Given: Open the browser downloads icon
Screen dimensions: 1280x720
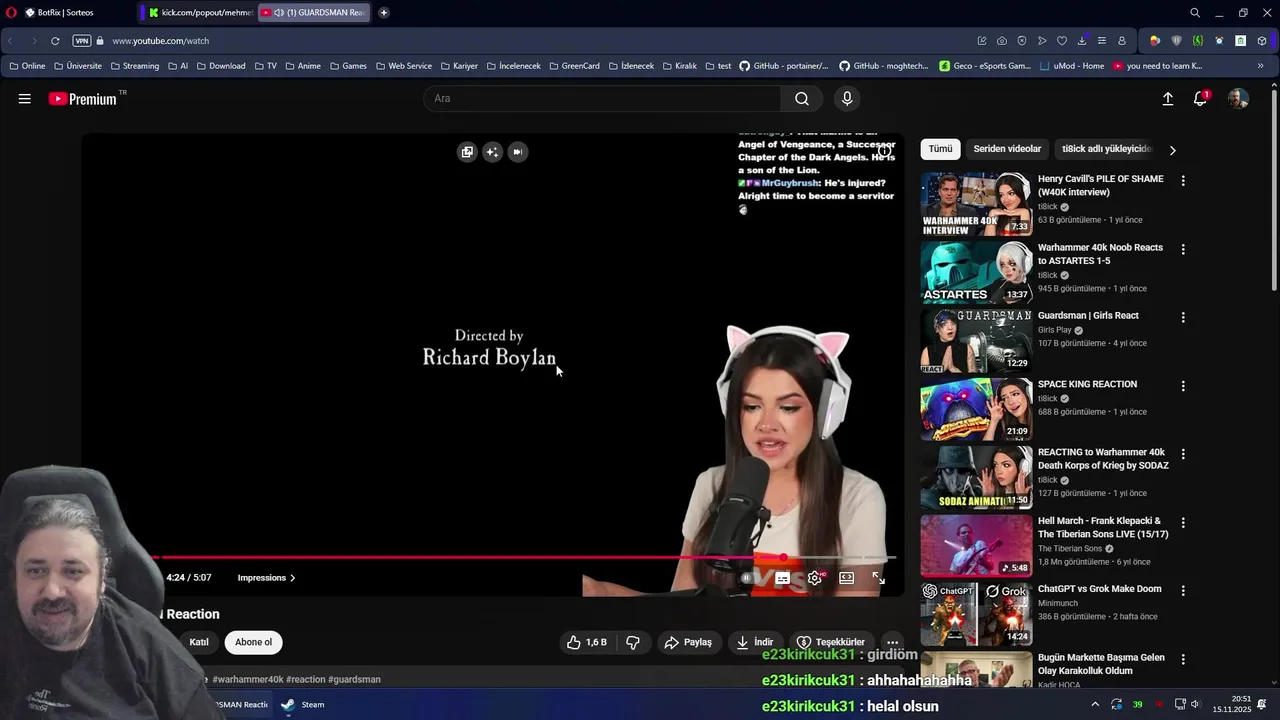Looking at the screenshot, I should [x=1082, y=41].
